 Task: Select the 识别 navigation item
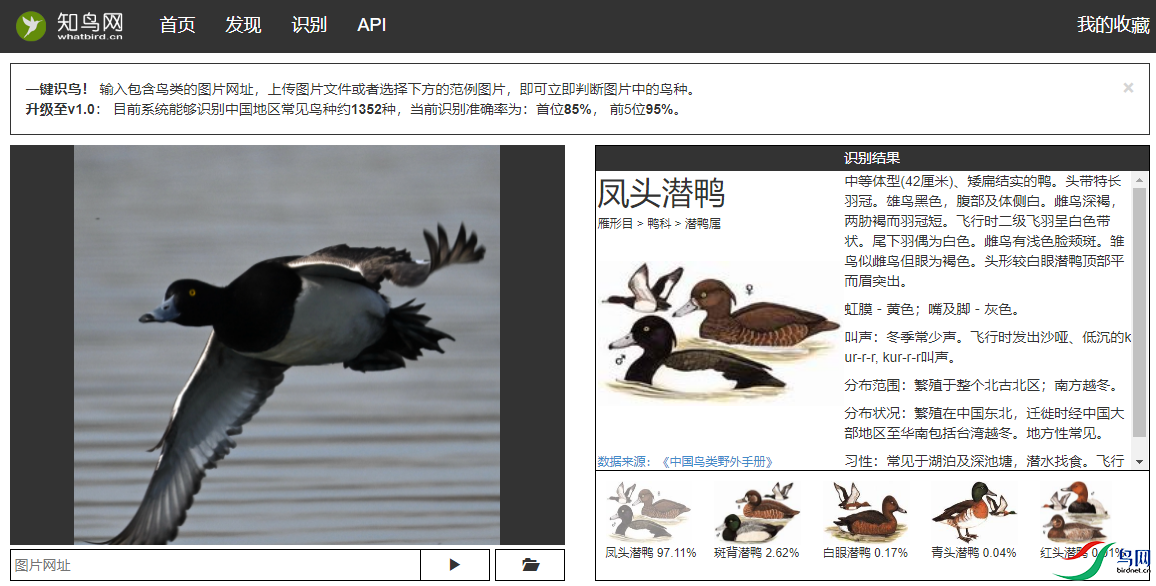coord(309,25)
